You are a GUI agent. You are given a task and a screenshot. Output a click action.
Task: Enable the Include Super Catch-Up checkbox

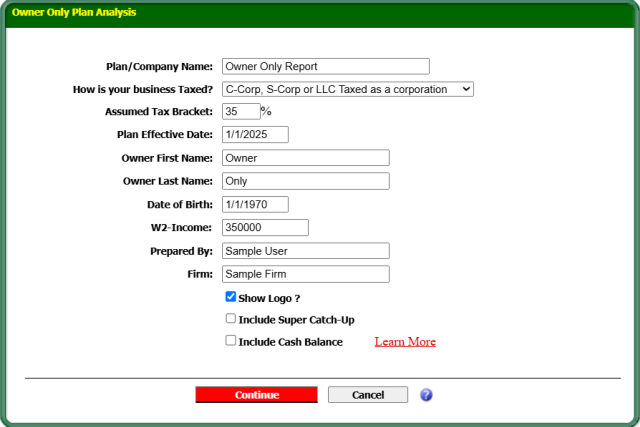coord(231,319)
